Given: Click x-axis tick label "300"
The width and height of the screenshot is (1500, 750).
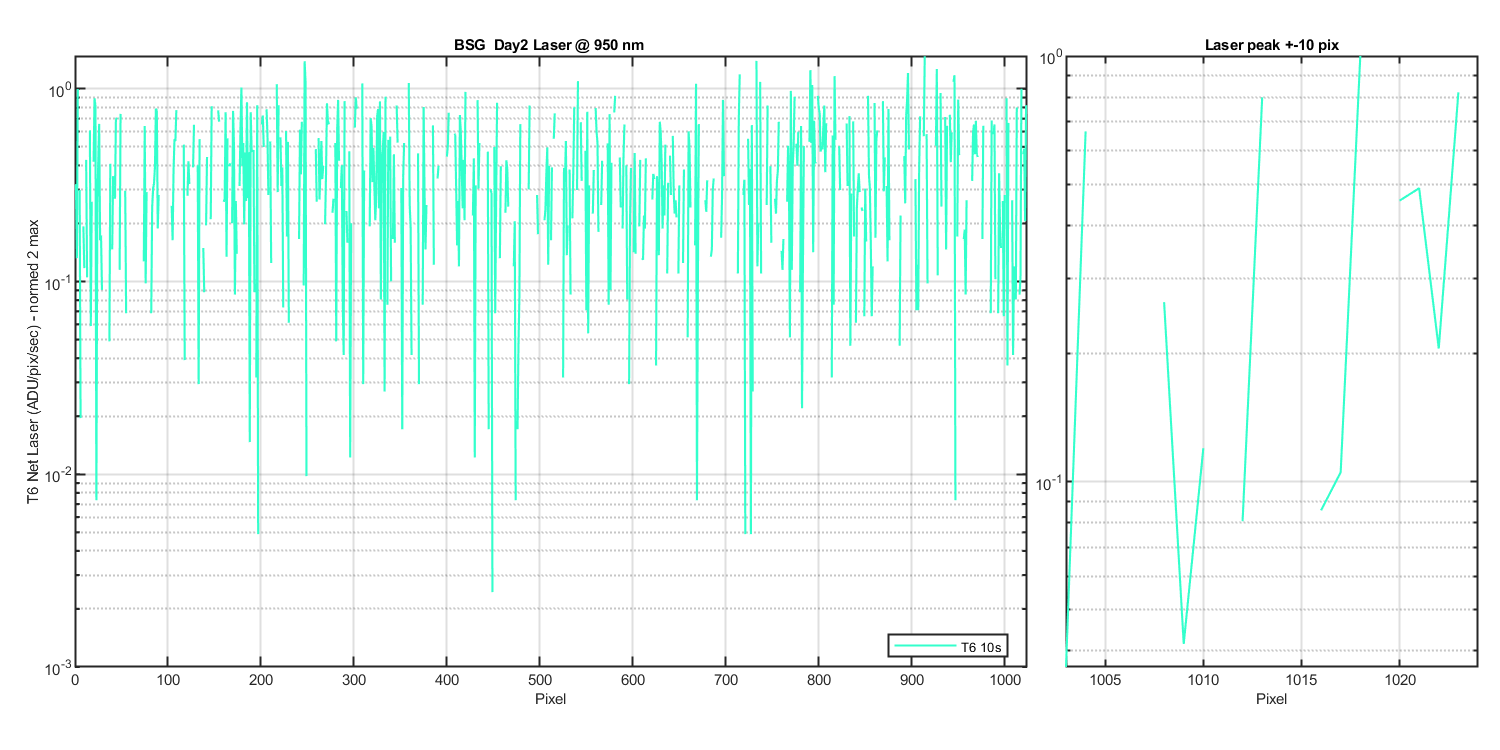Looking at the screenshot, I should pyautogui.click(x=354, y=681).
